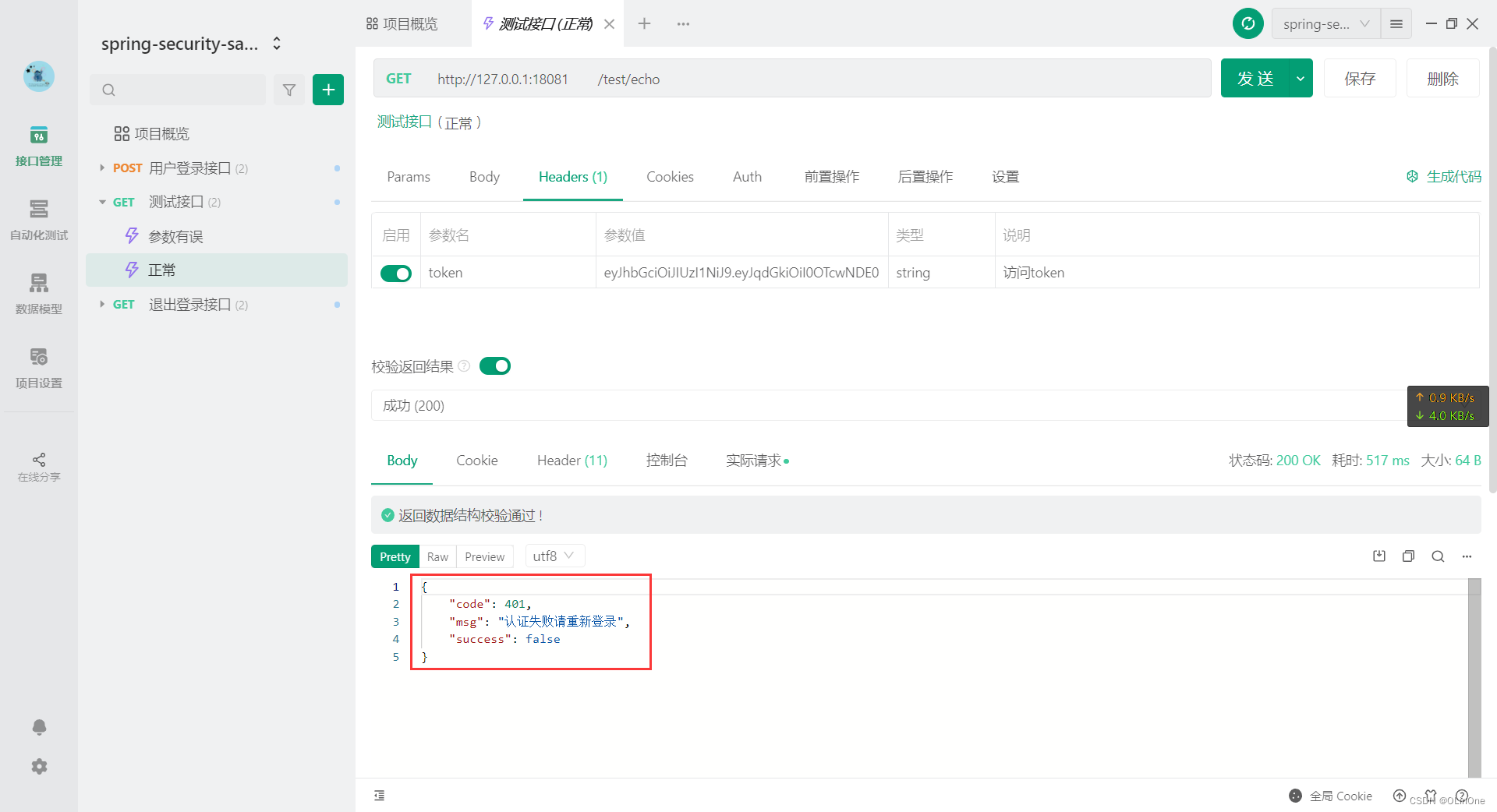Switch to the 实际请求 response tab
This screenshot has width=1497, height=812.
(752, 460)
